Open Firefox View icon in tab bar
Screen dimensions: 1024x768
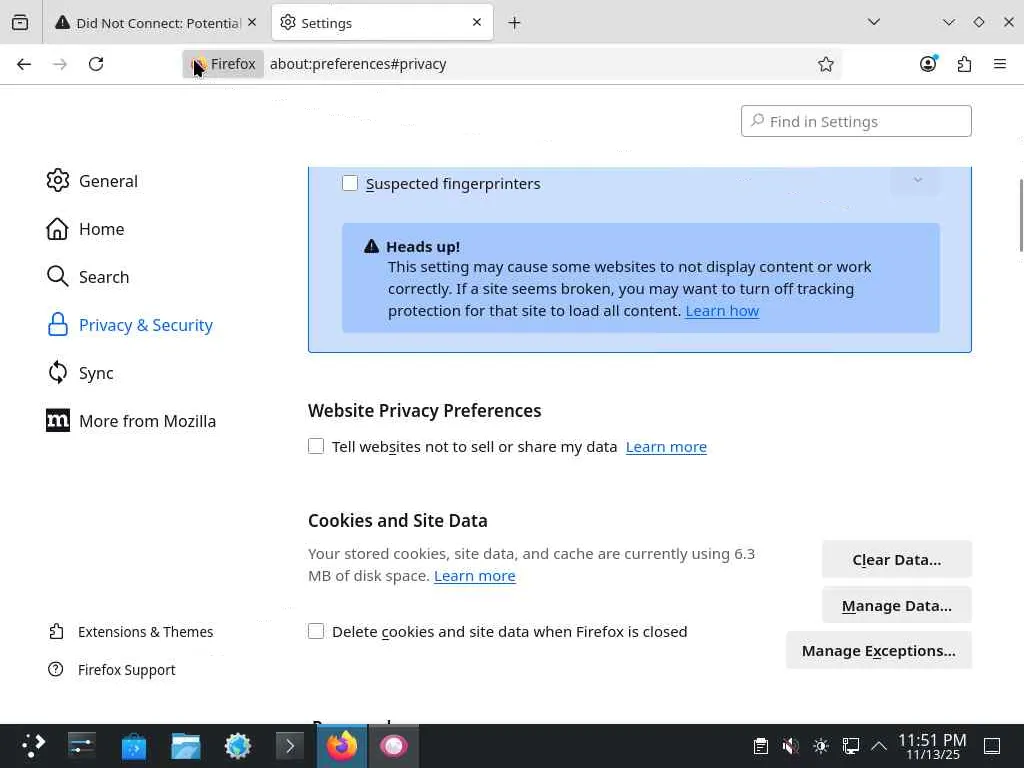(20, 22)
